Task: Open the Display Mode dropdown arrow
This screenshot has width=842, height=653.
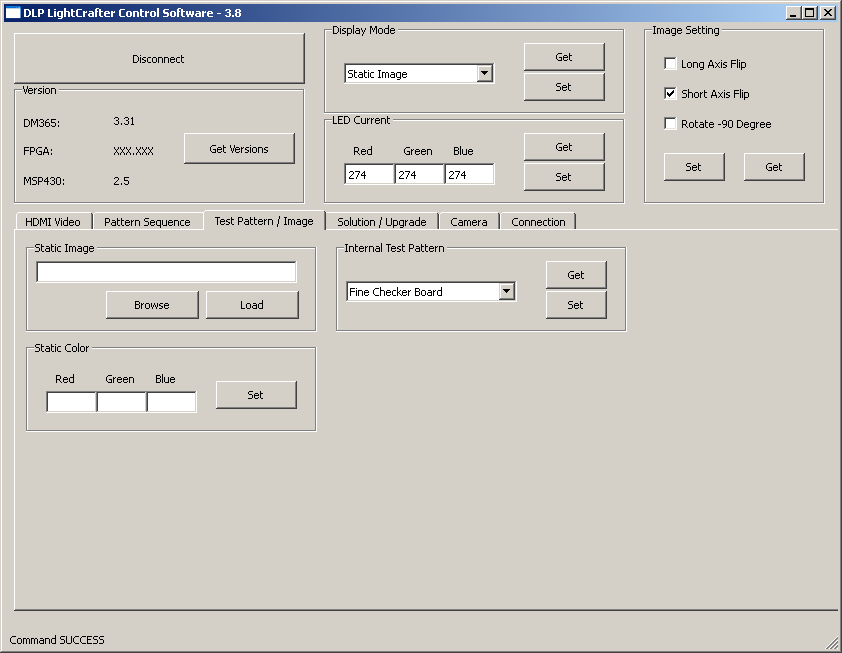Action: (484, 74)
